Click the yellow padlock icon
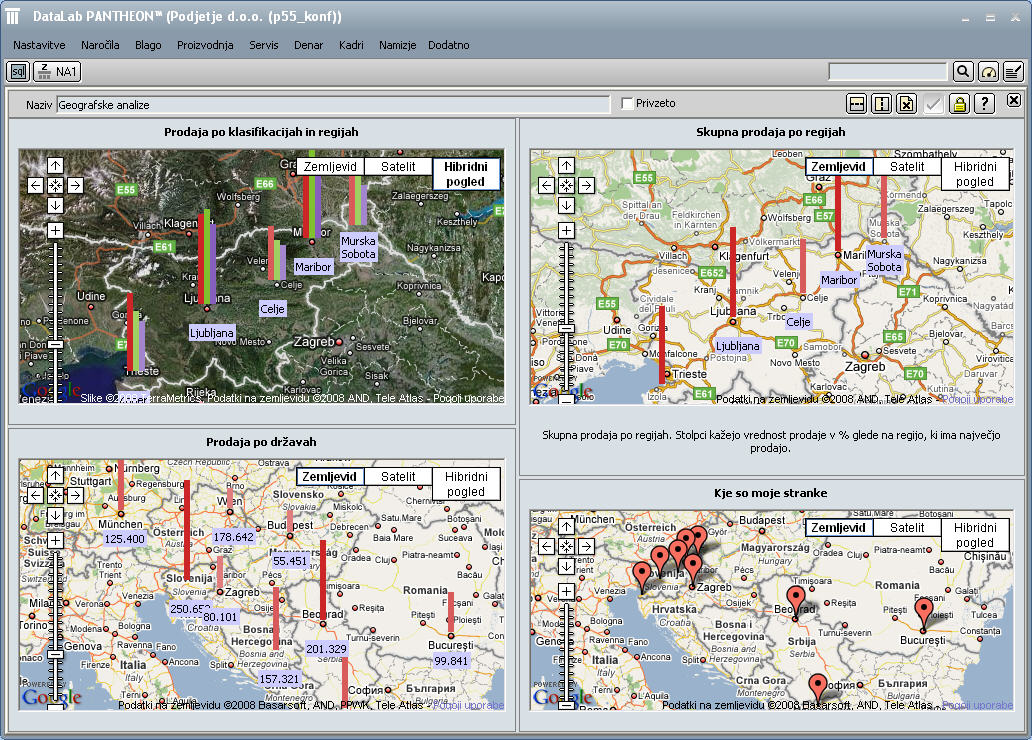Image resolution: width=1032 pixels, height=740 pixels. click(x=959, y=104)
